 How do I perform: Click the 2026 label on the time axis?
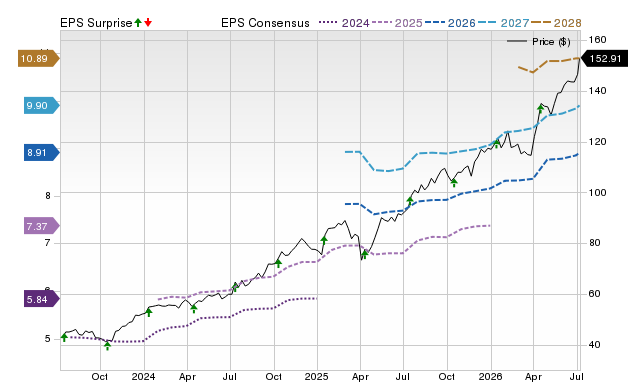(490, 376)
